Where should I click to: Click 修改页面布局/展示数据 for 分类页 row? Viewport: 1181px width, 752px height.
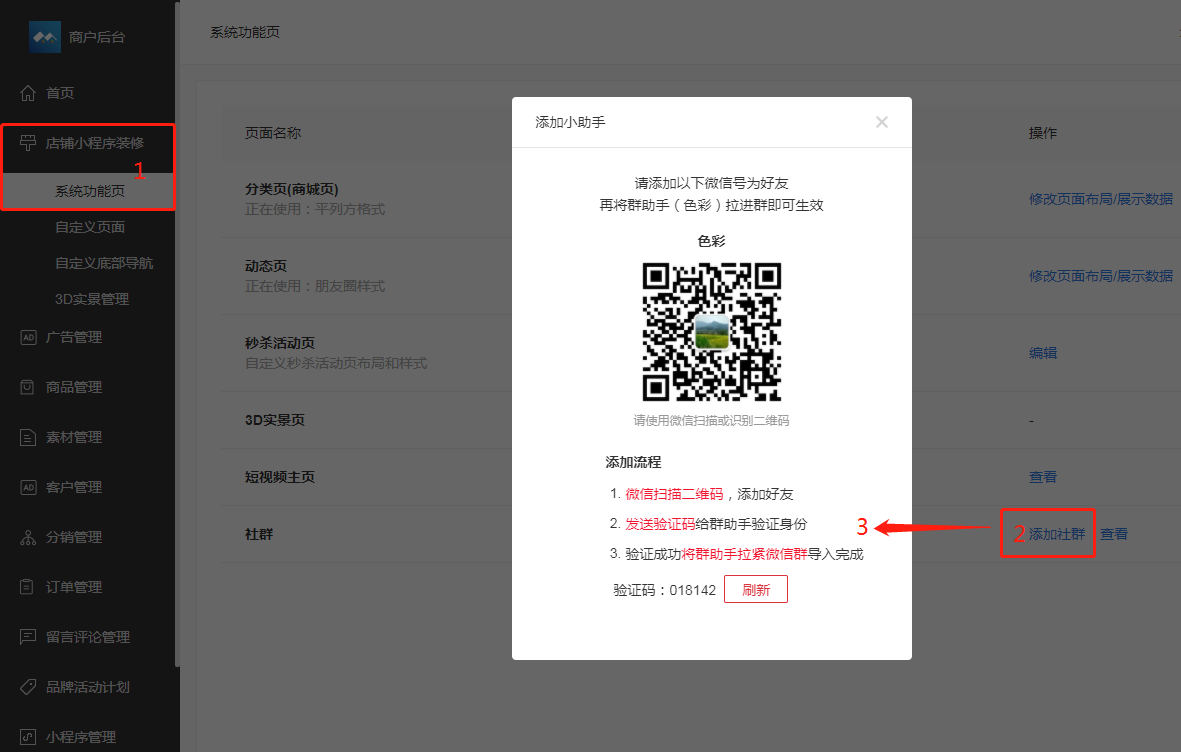(x=1100, y=199)
